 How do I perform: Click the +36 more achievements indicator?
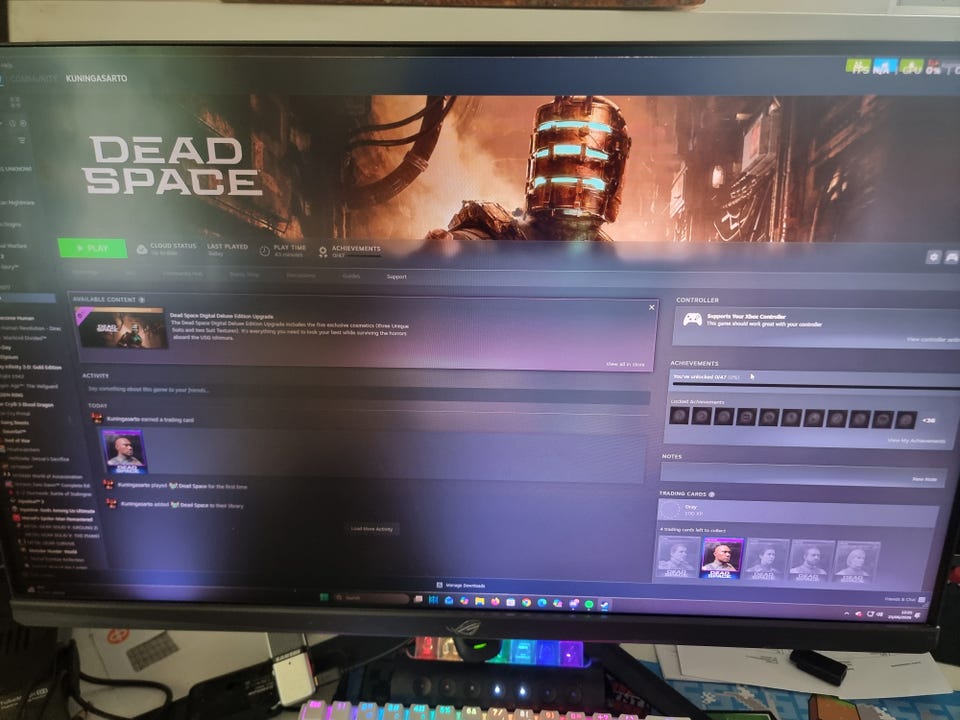pyautogui.click(x=929, y=420)
